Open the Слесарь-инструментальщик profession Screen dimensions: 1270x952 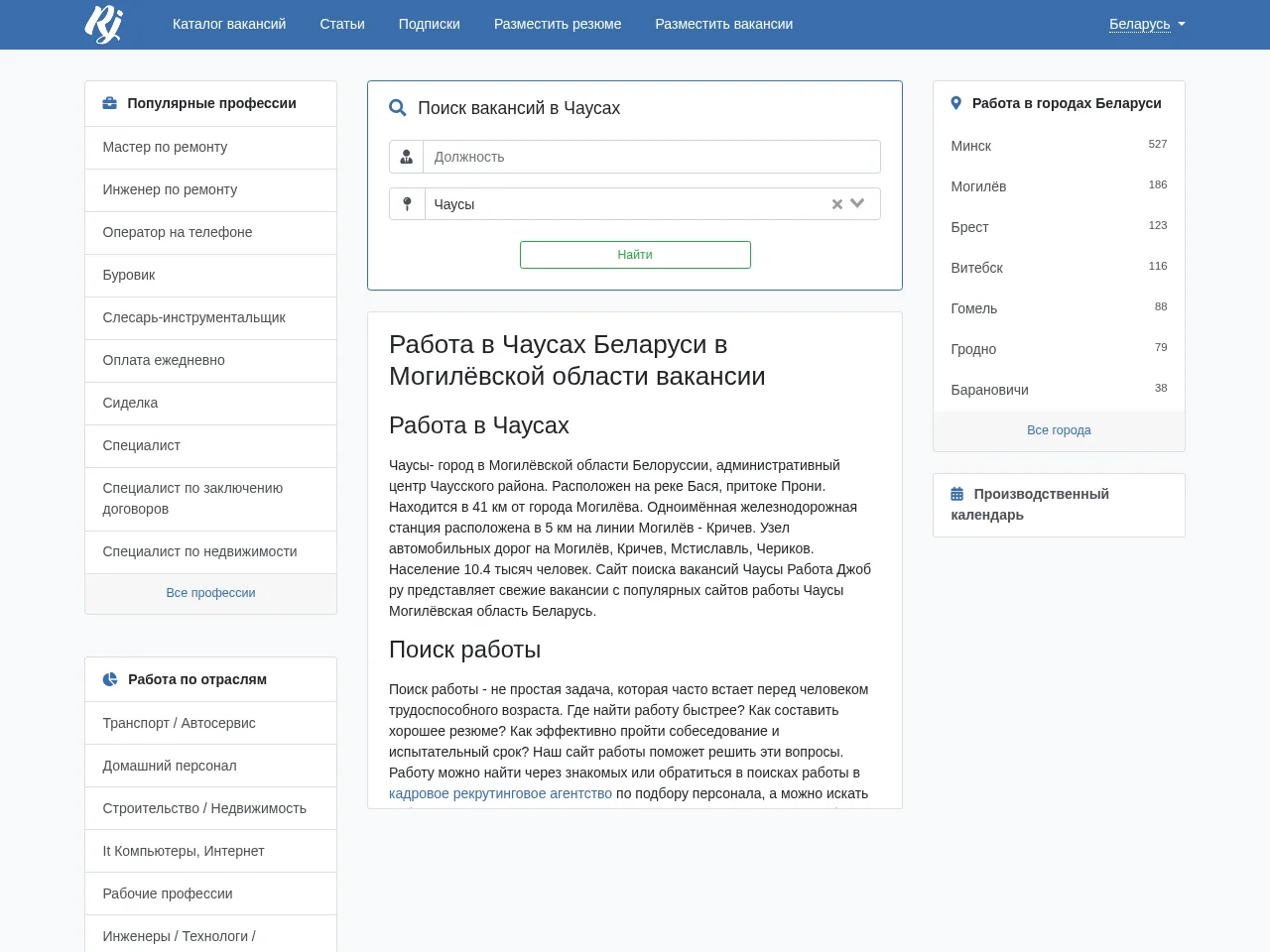210,317
